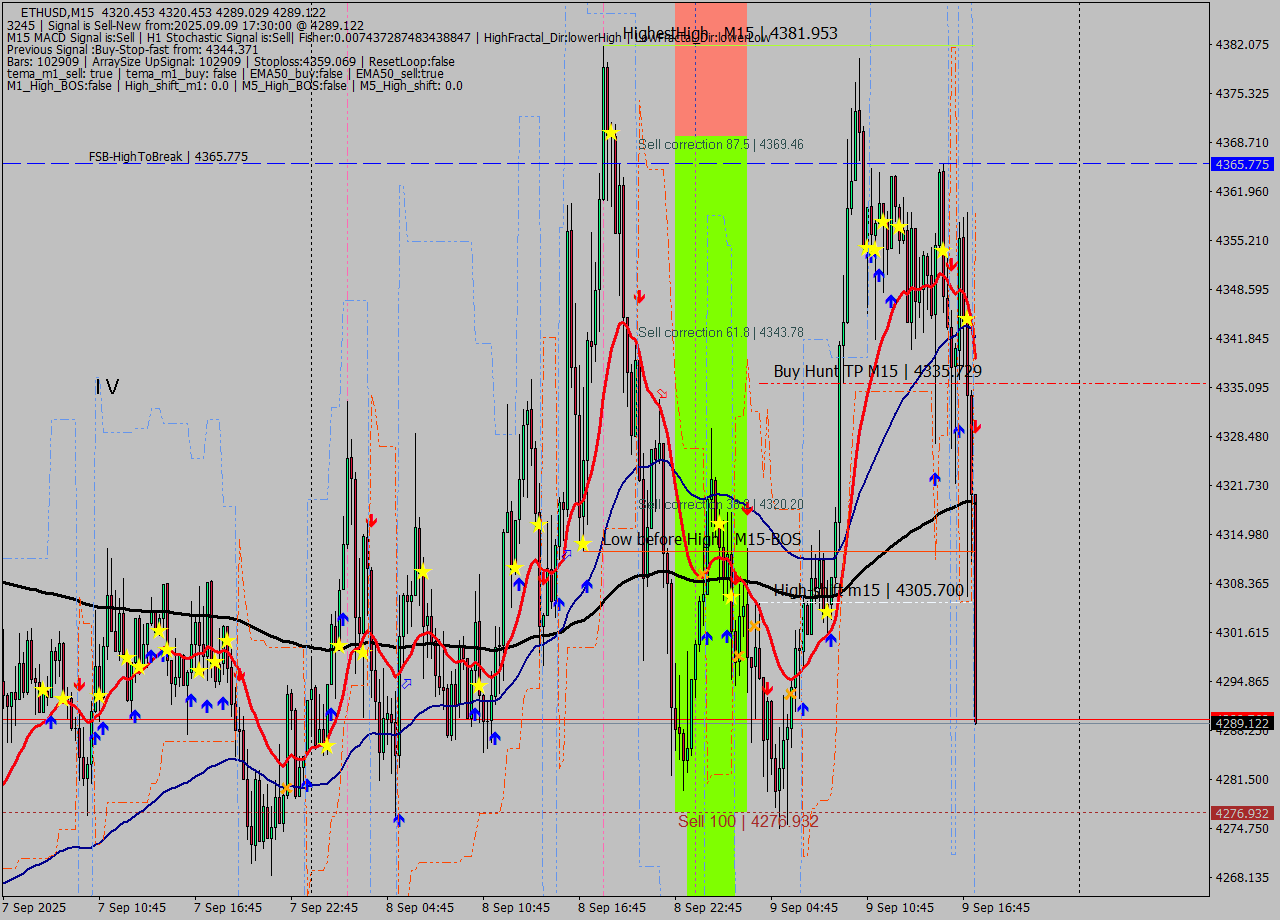This screenshot has height=920, width=1280.
Task: Click the HighestHigh M15 4381.953 label
Action: click(x=730, y=34)
